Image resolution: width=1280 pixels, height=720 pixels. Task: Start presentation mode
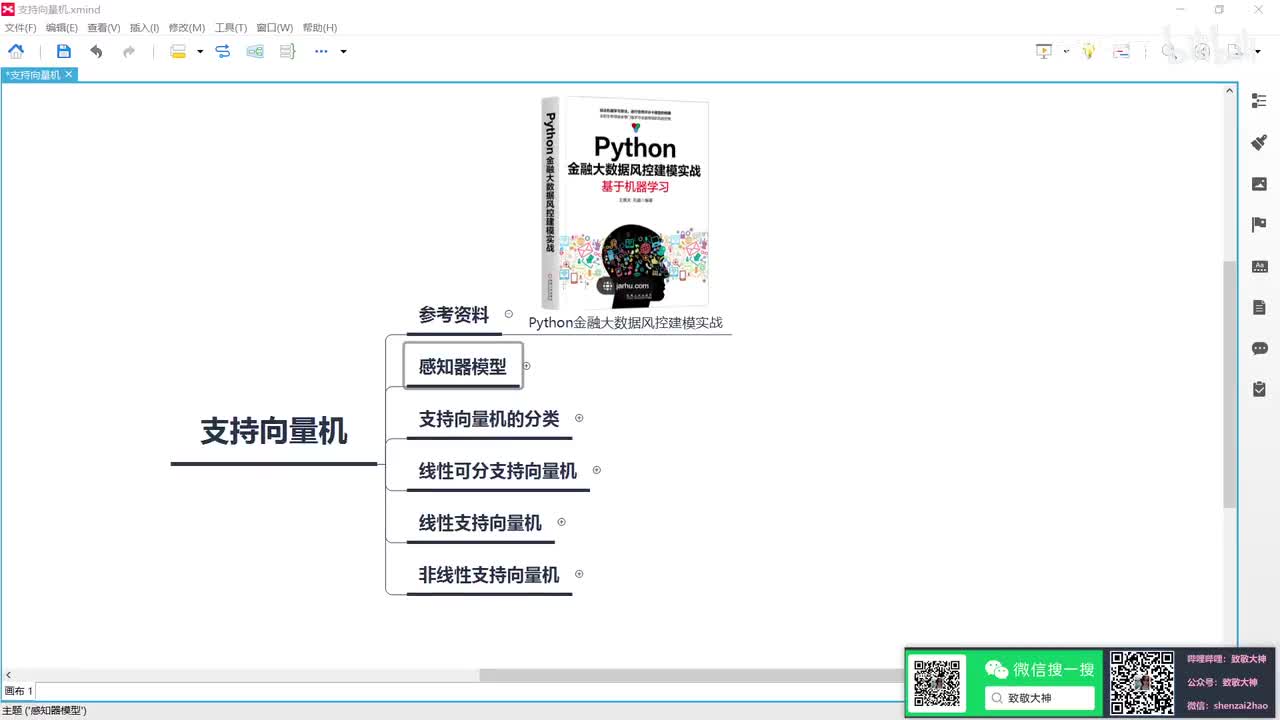[x=1044, y=51]
